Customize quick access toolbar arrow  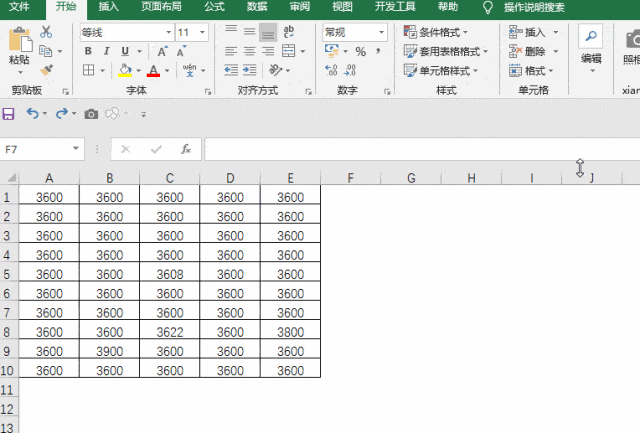pos(144,114)
